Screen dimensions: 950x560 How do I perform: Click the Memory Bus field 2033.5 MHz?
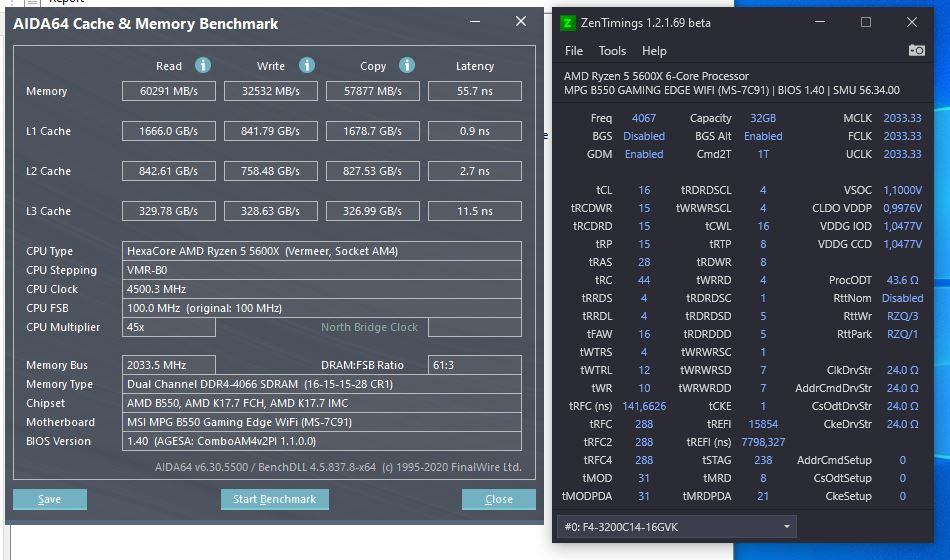(168, 365)
